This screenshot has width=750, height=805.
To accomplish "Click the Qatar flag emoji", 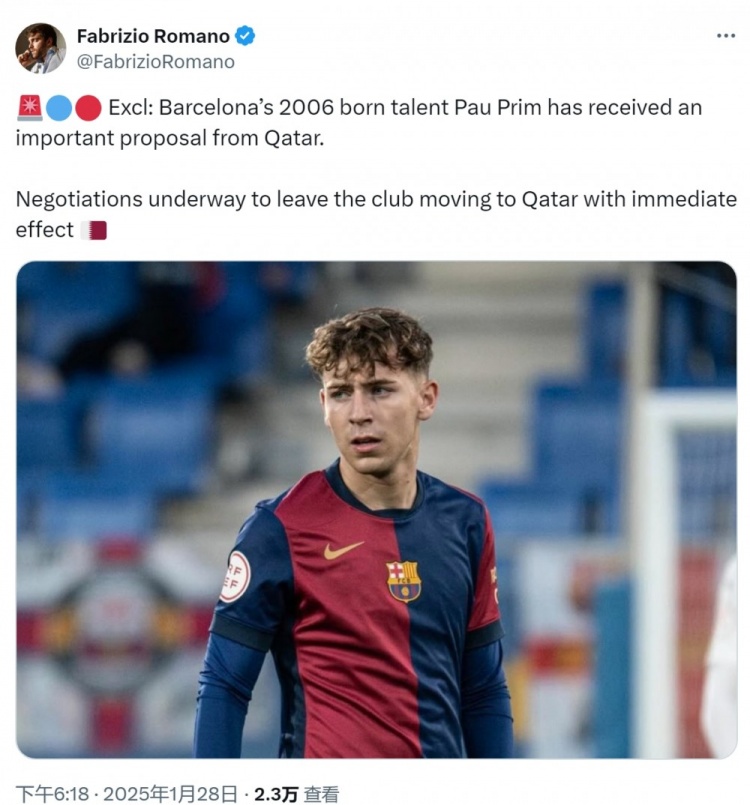I will tap(94, 231).
